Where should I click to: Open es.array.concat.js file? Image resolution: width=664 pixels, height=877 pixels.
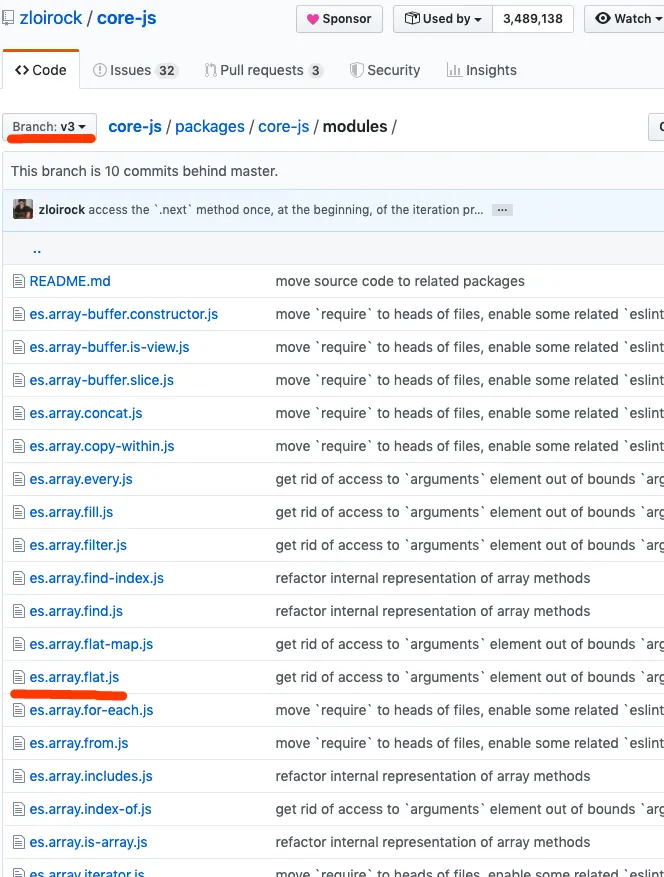click(86, 413)
